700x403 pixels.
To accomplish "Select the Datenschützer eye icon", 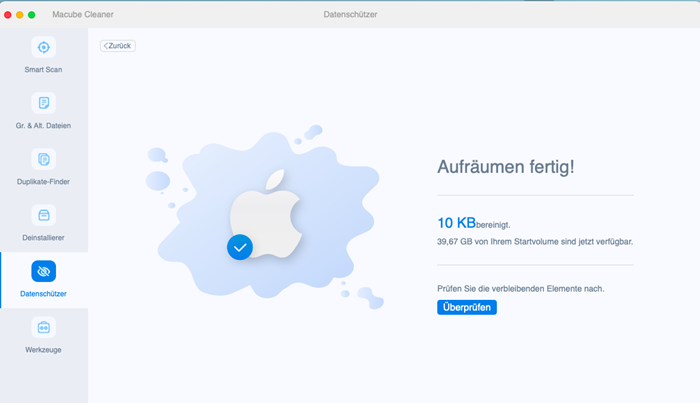I will point(44,271).
